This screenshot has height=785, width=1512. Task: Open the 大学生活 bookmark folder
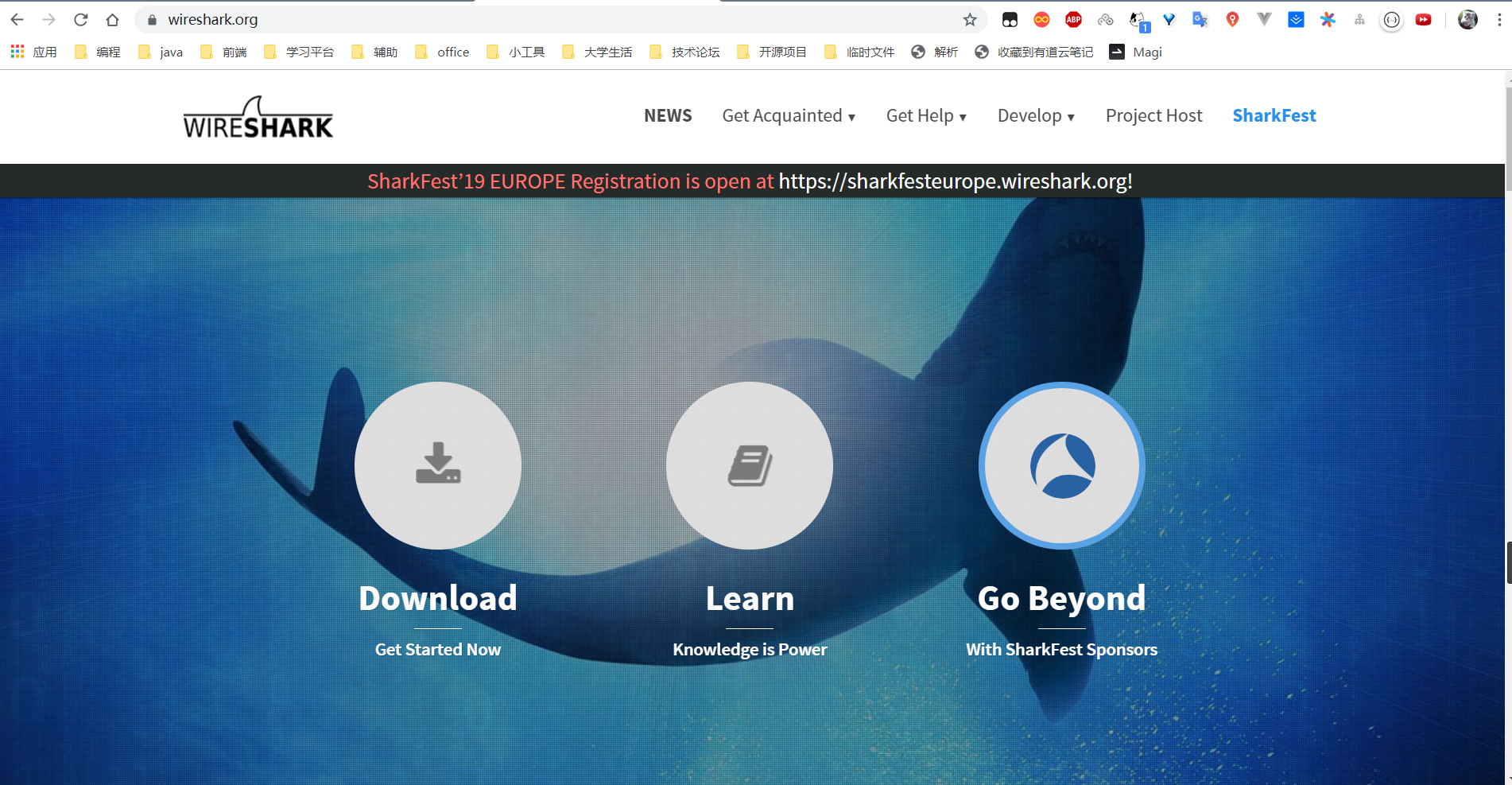597,52
